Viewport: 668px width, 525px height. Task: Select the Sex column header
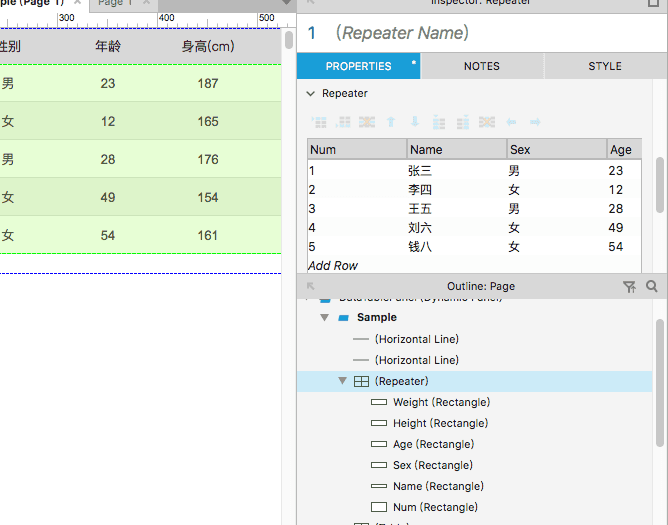(x=557, y=150)
